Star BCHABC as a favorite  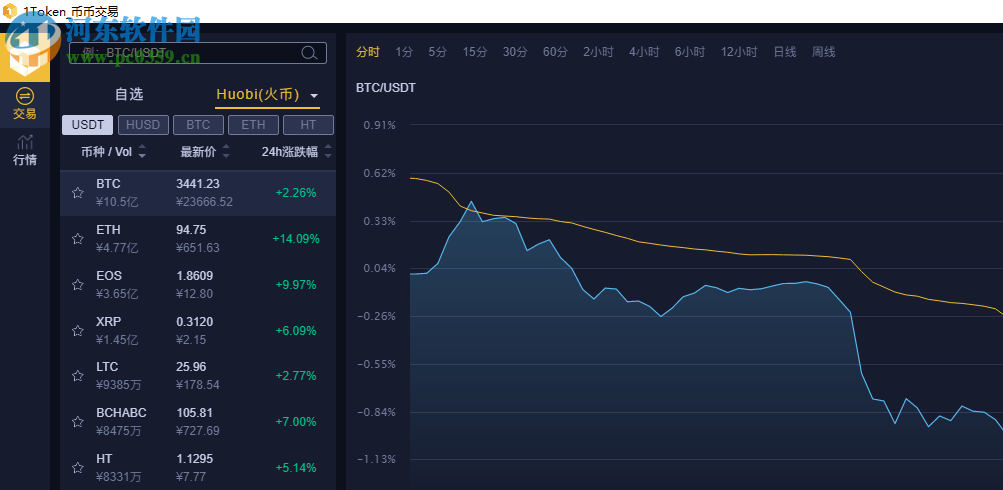77,422
